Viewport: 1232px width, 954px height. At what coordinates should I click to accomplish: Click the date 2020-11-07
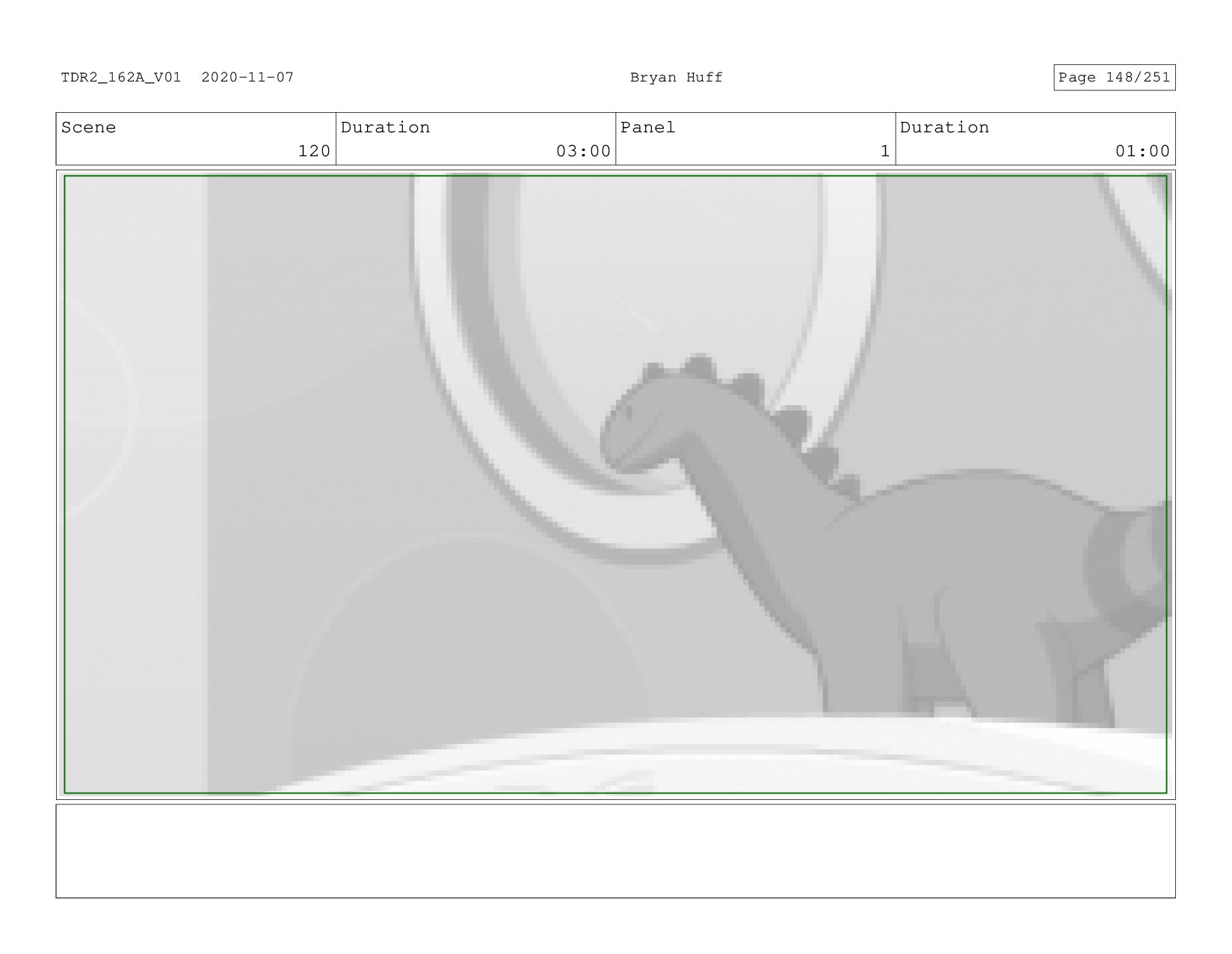pos(247,77)
